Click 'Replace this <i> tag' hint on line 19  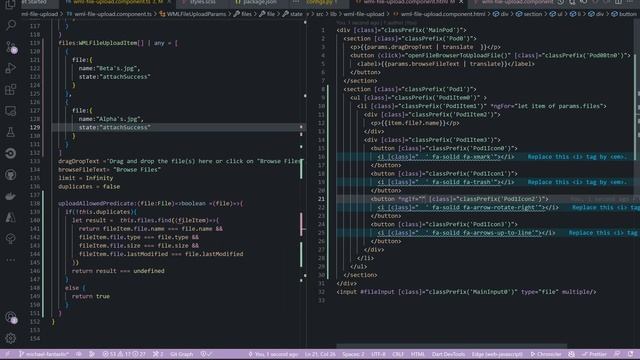tap(576, 182)
